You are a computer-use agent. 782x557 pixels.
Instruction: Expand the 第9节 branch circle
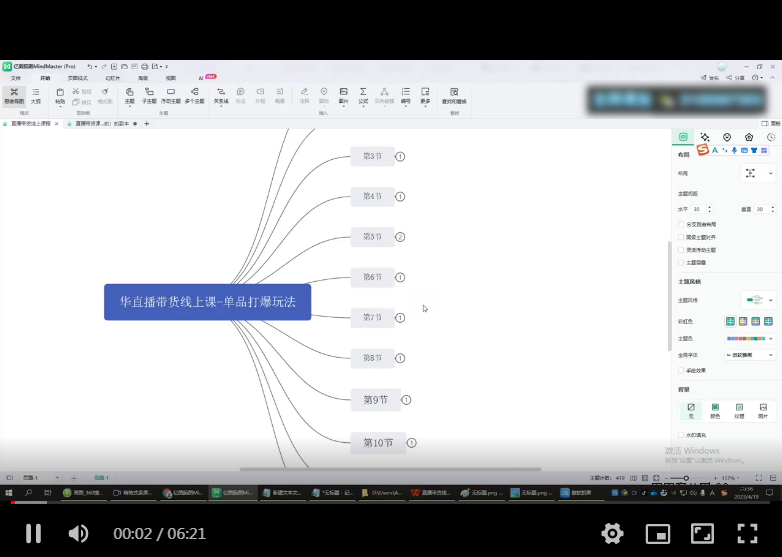click(406, 400)
